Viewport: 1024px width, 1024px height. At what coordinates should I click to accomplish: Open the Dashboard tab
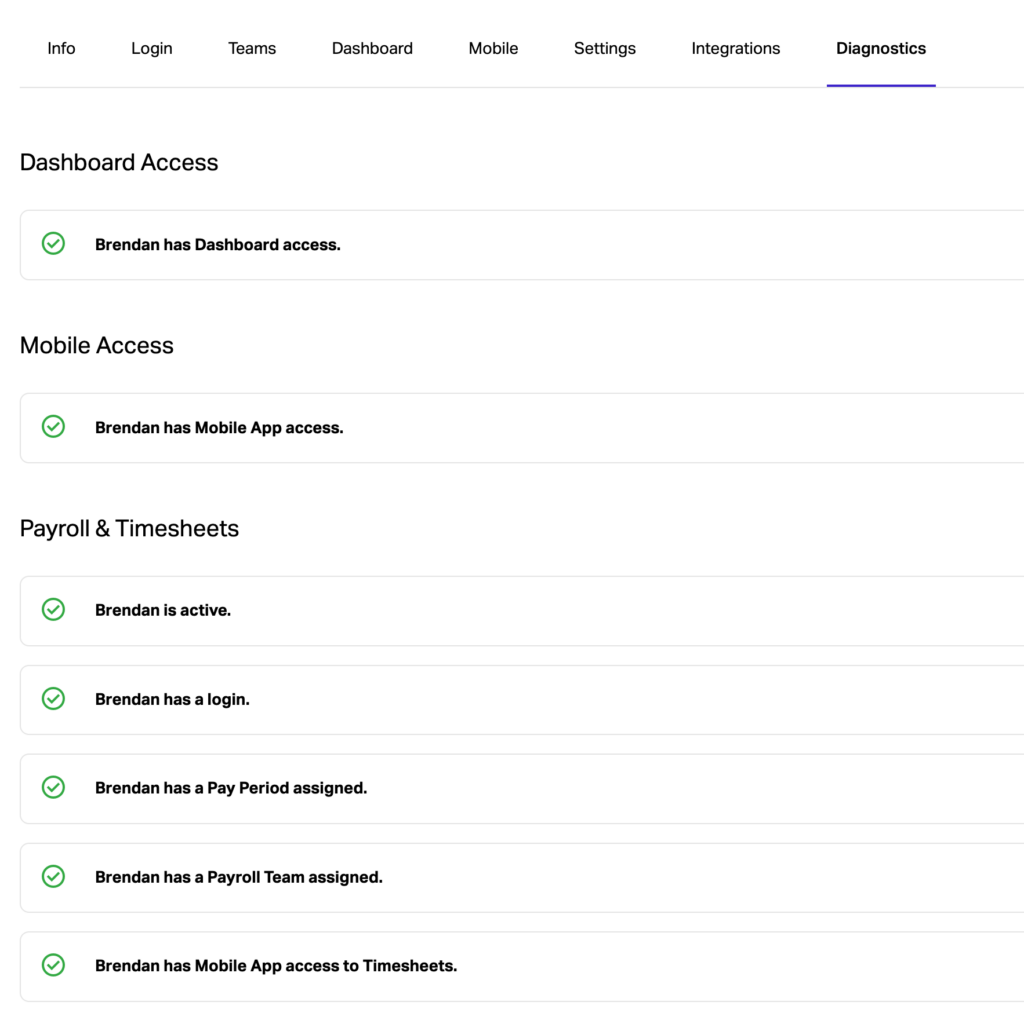[372, 48]
